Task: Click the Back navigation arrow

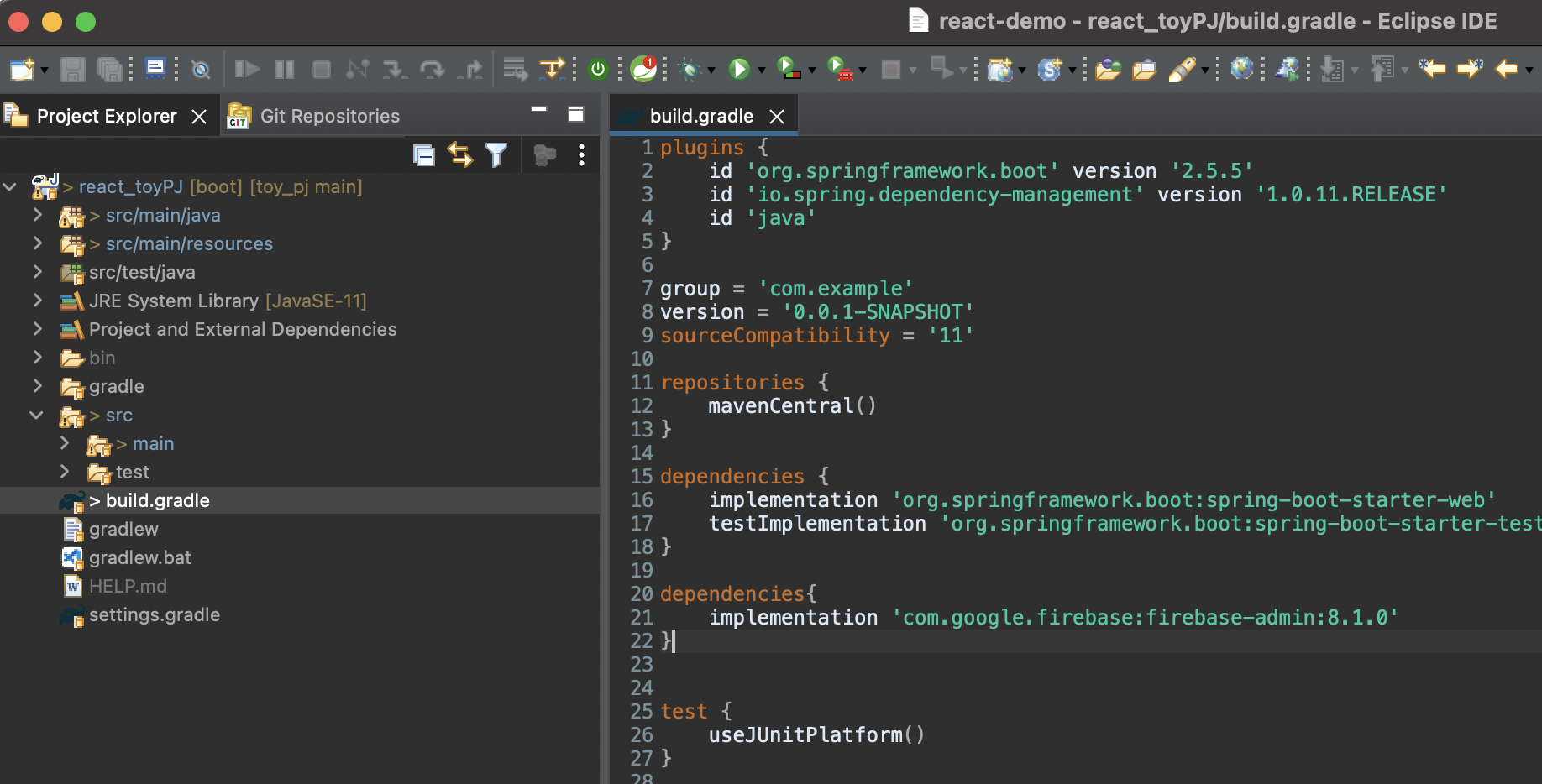Action: point(1508,69)
